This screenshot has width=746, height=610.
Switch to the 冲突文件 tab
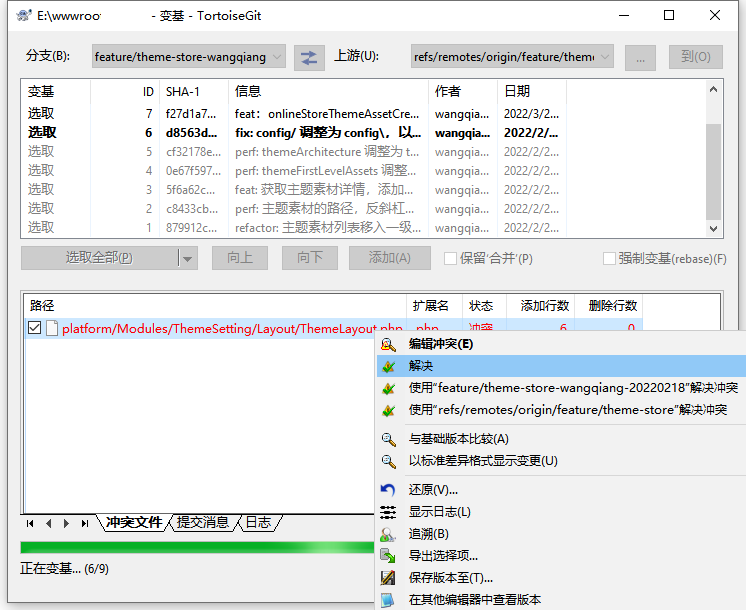pos(134,522)
